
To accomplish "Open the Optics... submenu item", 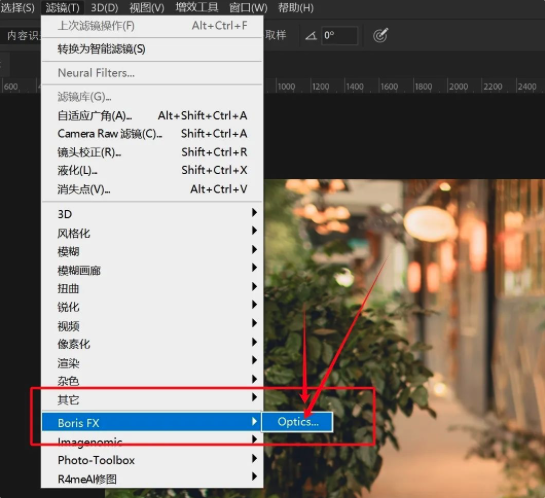I will [297, 422].
